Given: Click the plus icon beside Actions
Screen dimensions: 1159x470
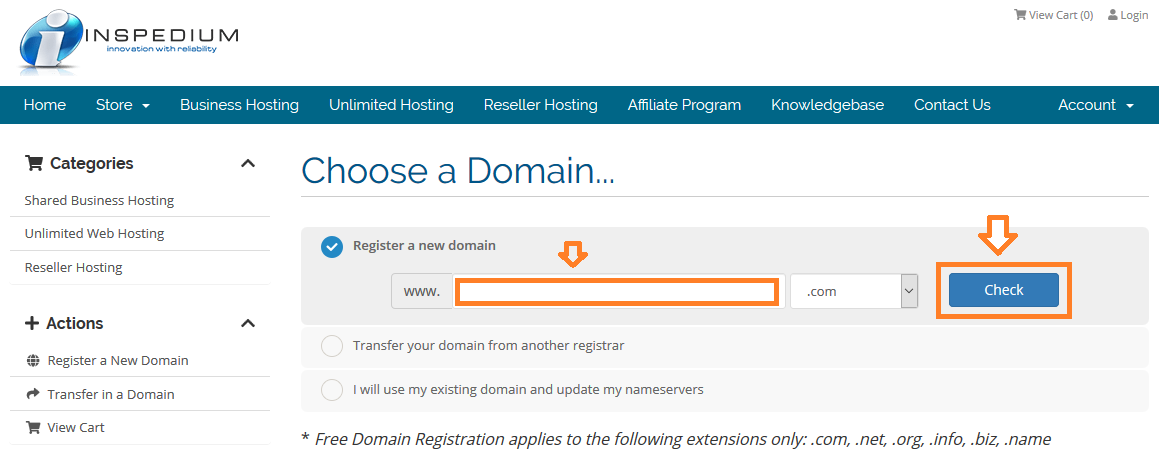Looking at the screenshot, I should (32, 324).
